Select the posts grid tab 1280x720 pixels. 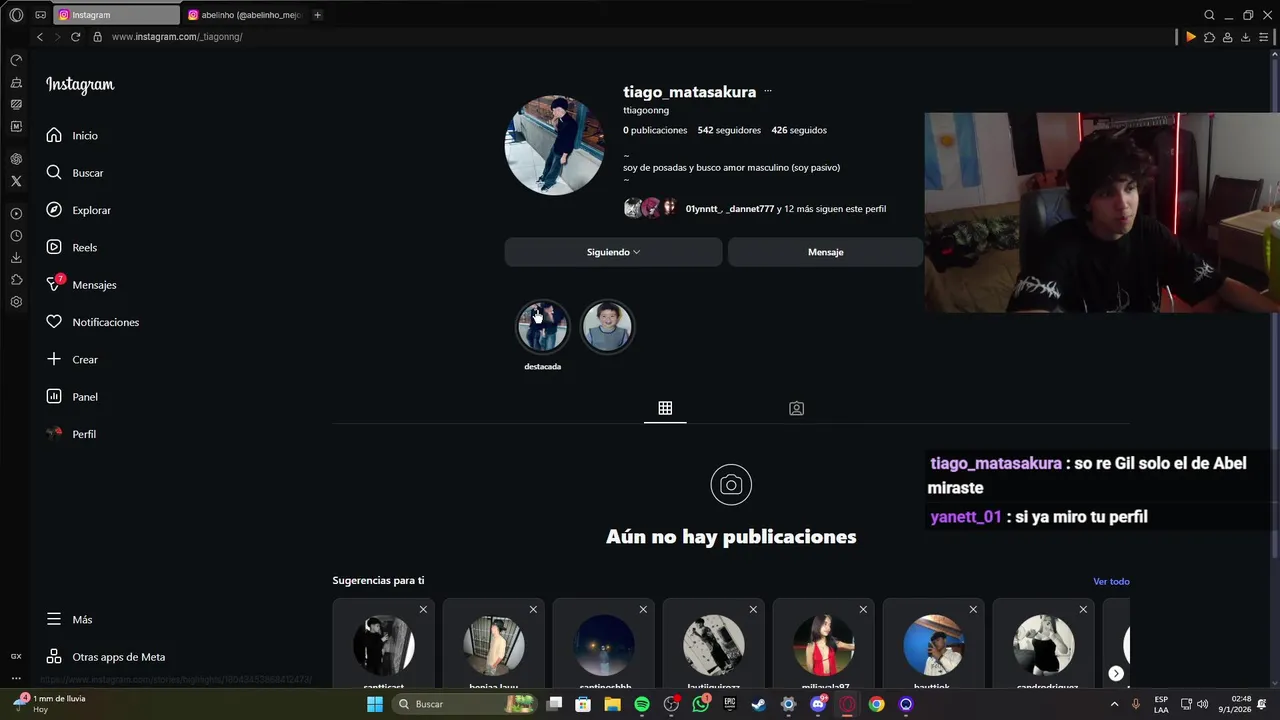pos(665,408)
